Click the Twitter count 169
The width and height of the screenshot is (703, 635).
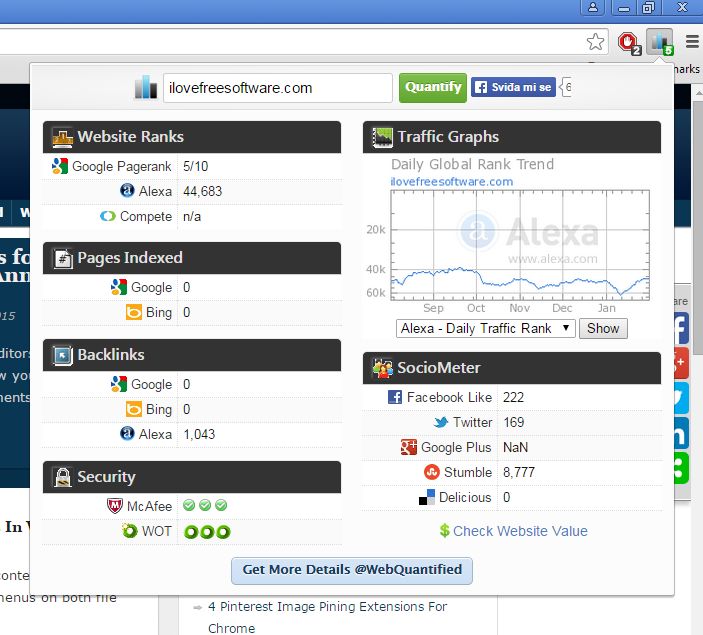(x=513, y=422)
